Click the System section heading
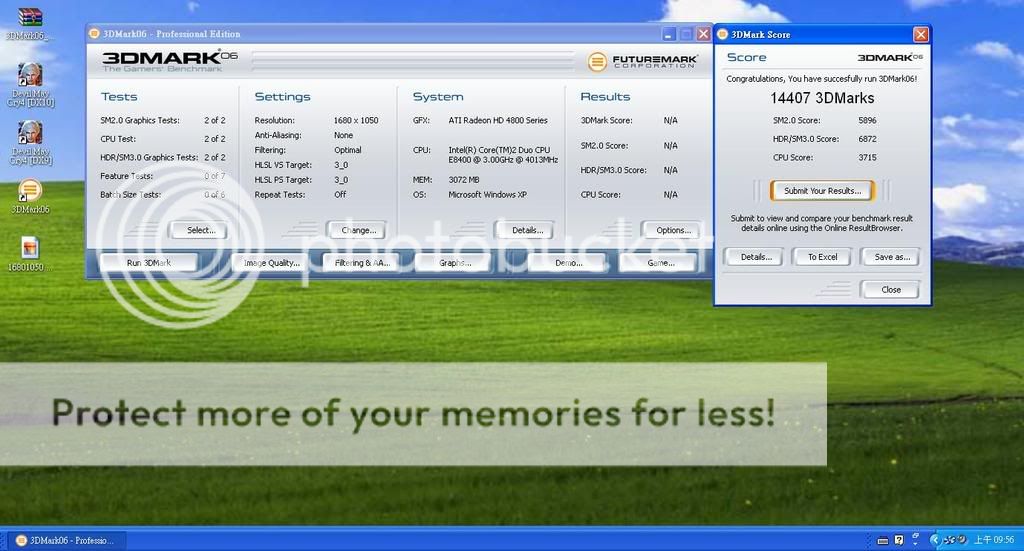The height and width of the screenshot is (551, 1024). click(x=438, y=97)
